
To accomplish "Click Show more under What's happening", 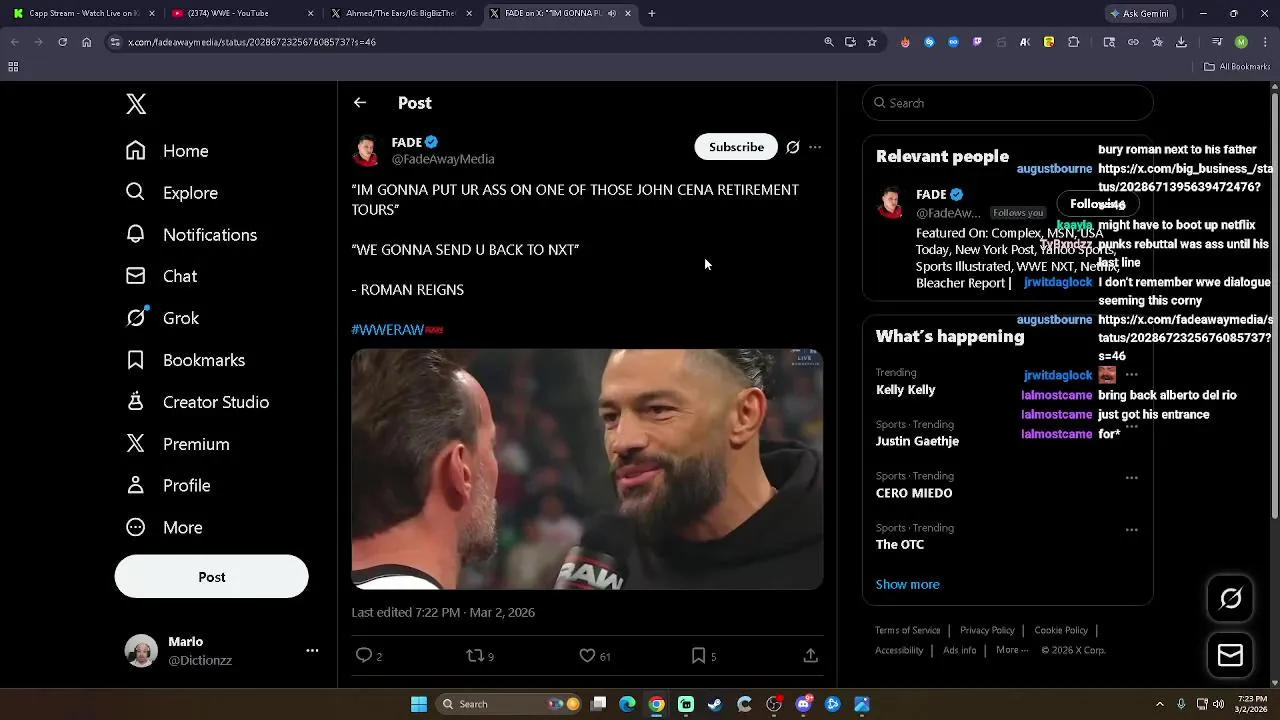I will (908, 585).
